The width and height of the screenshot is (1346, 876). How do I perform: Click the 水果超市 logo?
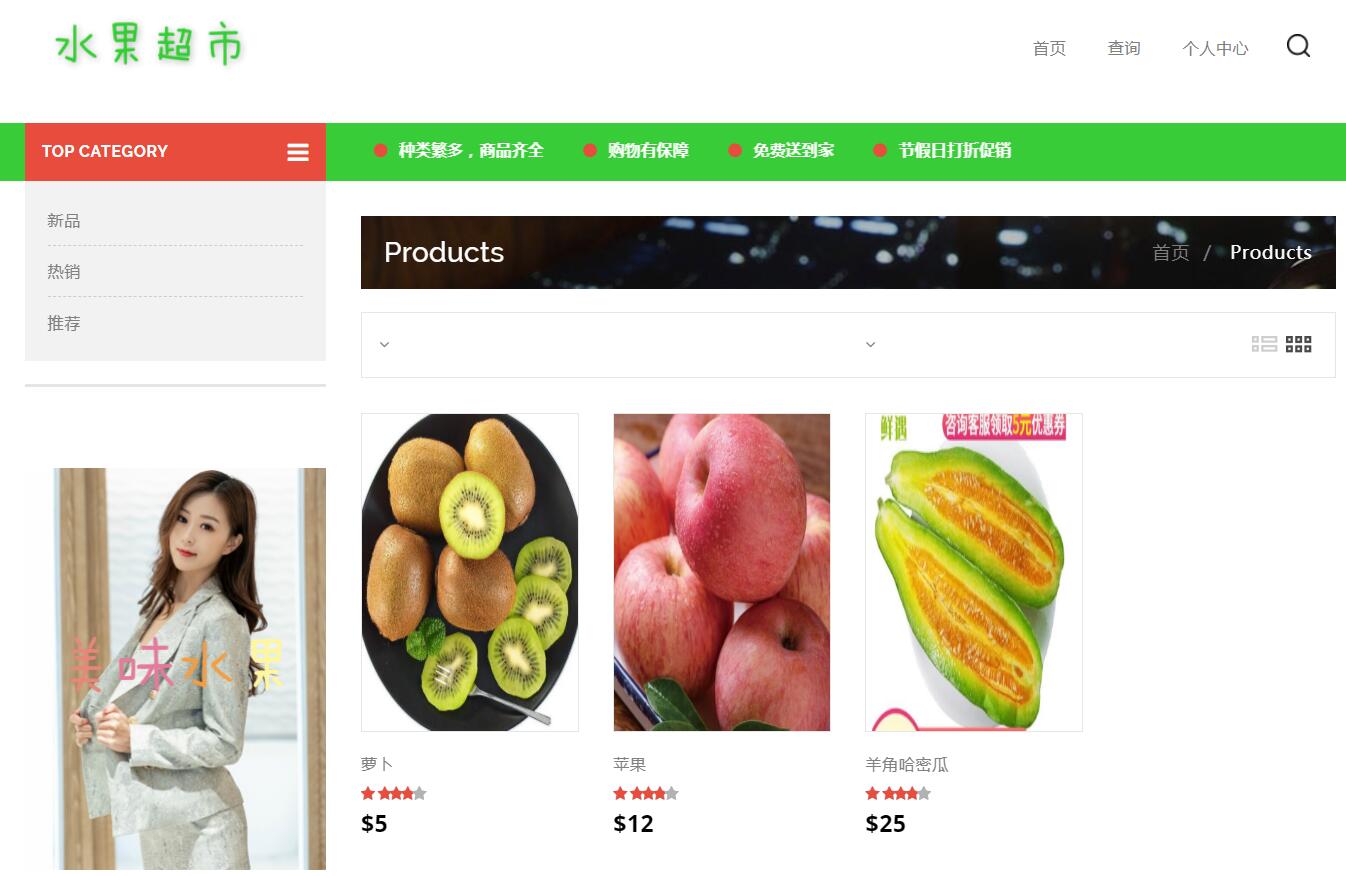[x=148, y=46]
